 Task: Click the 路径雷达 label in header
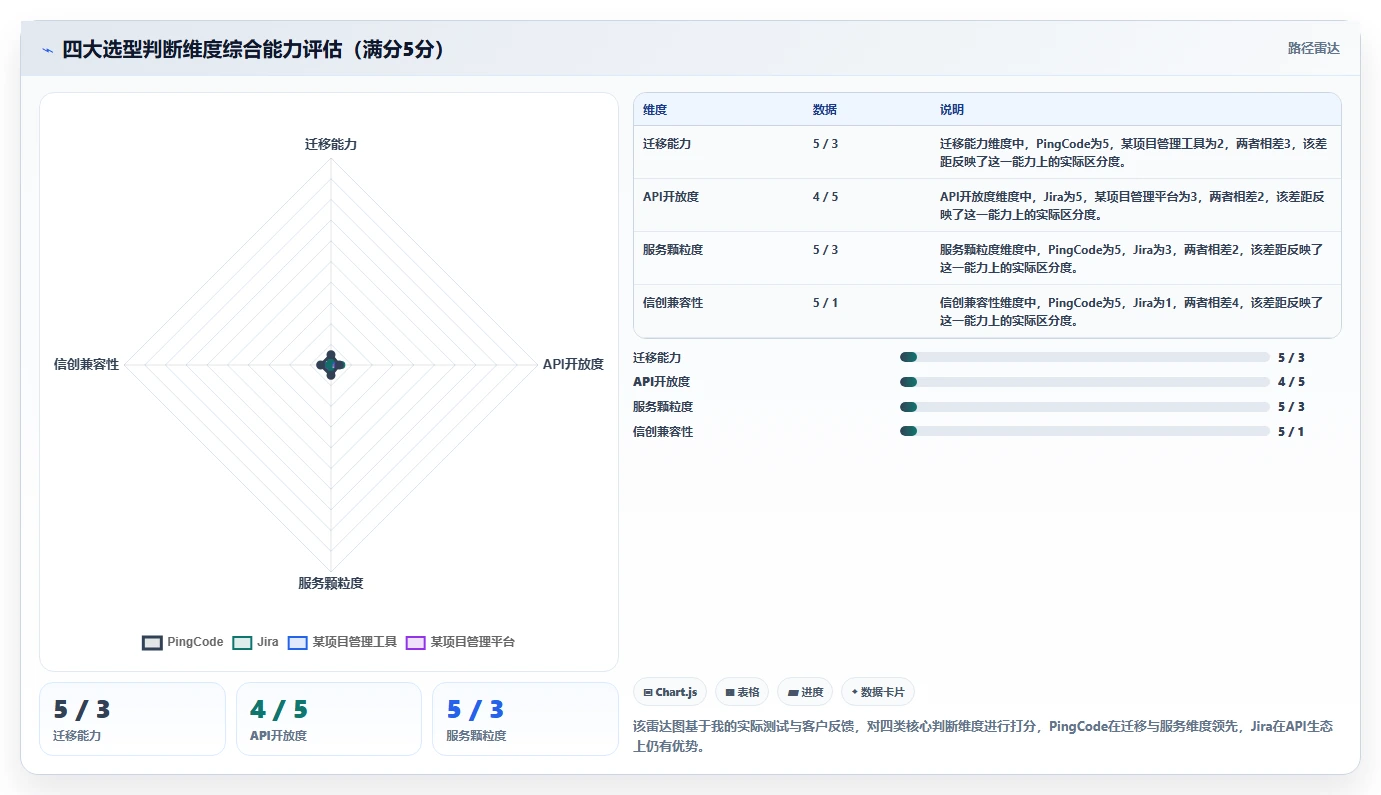pos(1314,48)
